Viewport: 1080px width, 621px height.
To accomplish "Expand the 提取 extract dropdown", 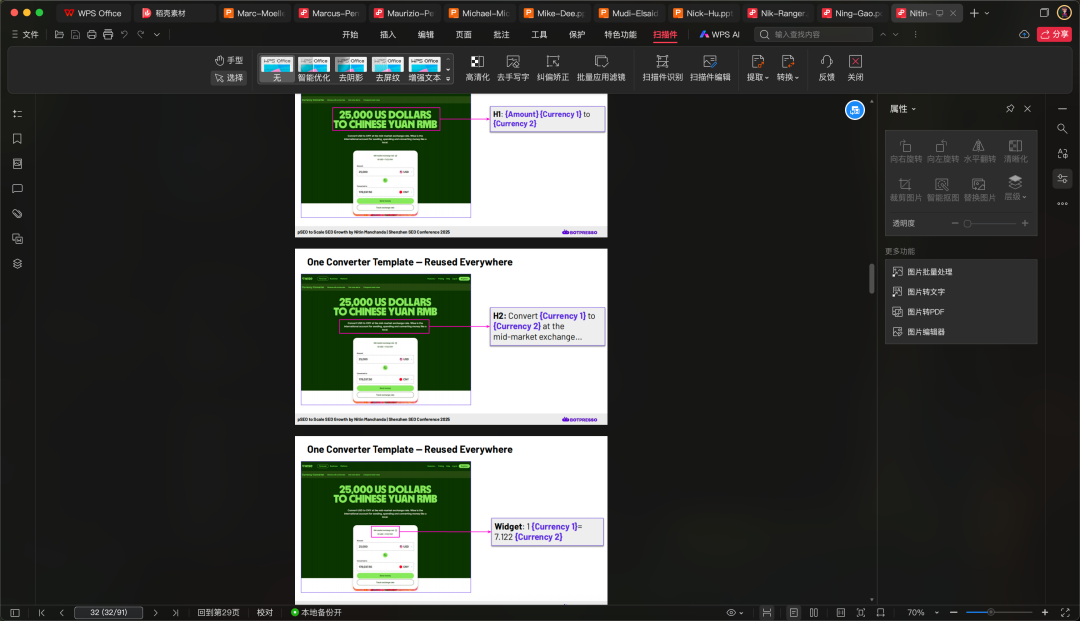I will coord(758,69).
